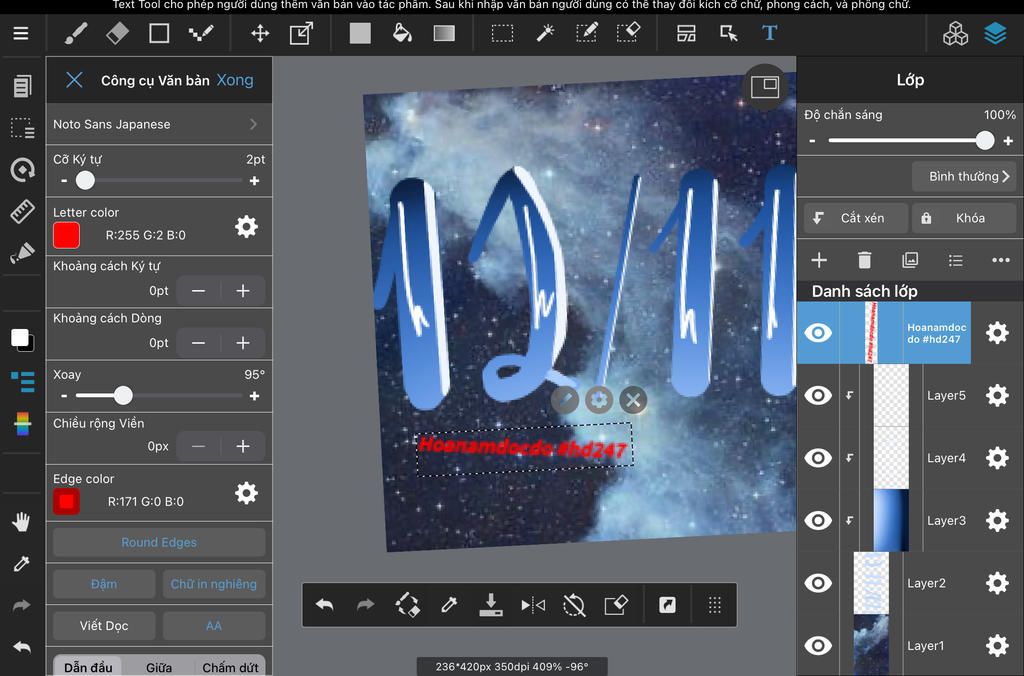Click the Transform tool icon

(301, 33)
